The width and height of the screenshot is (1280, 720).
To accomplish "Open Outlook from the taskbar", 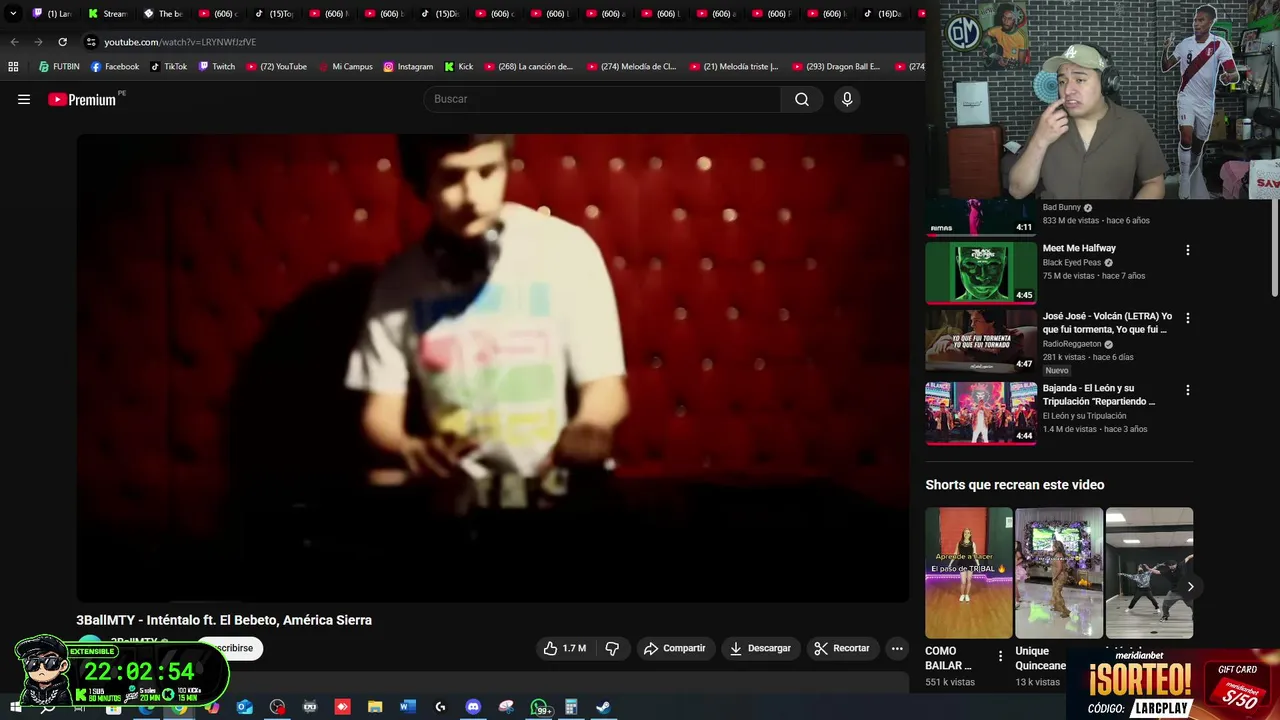I will coord(245,707).
